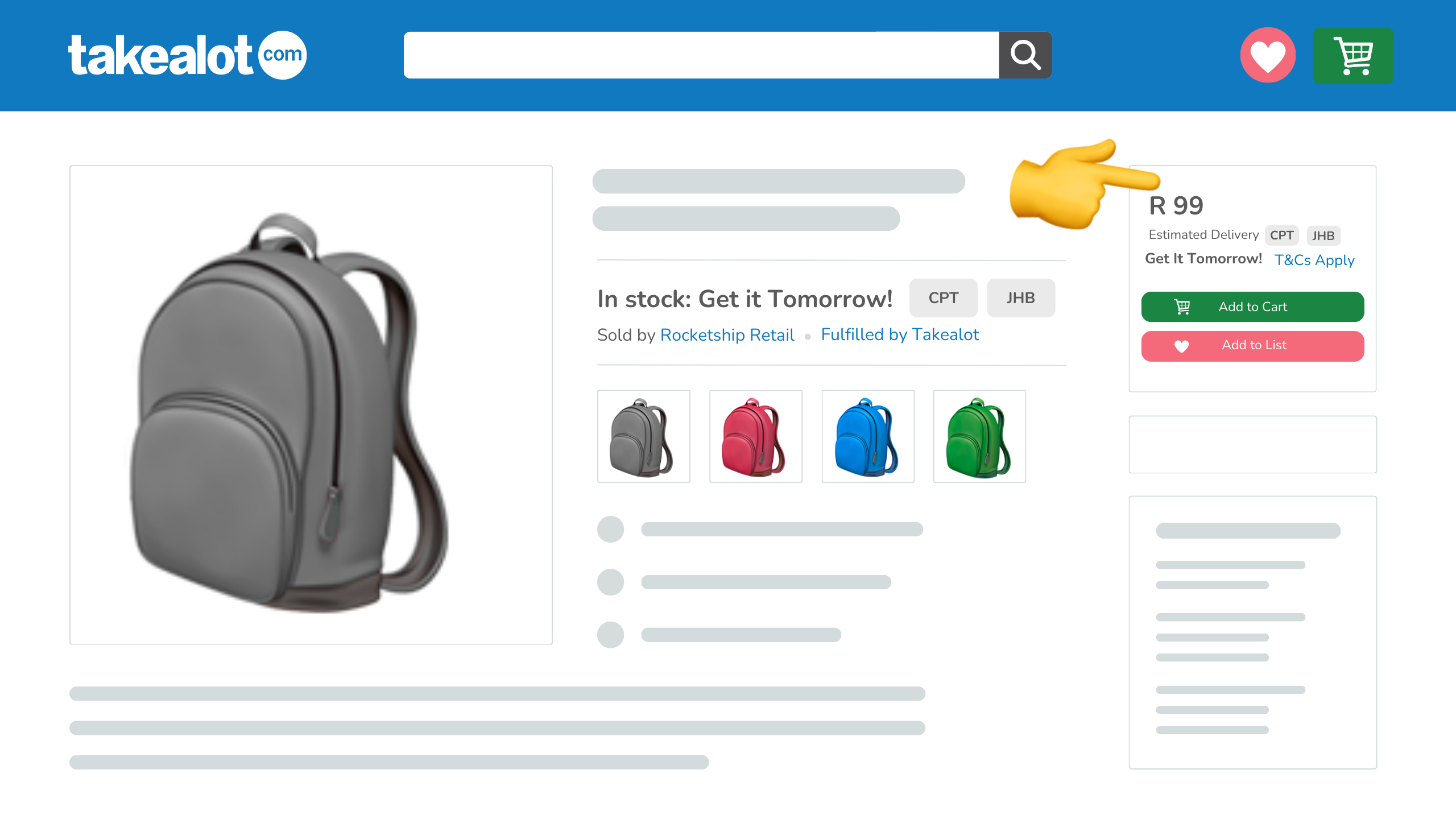Select JHB badge beside In stock text
The width and height of the screenshot is (1456, 819).
pyautogui.click(x=1021, y=298)
